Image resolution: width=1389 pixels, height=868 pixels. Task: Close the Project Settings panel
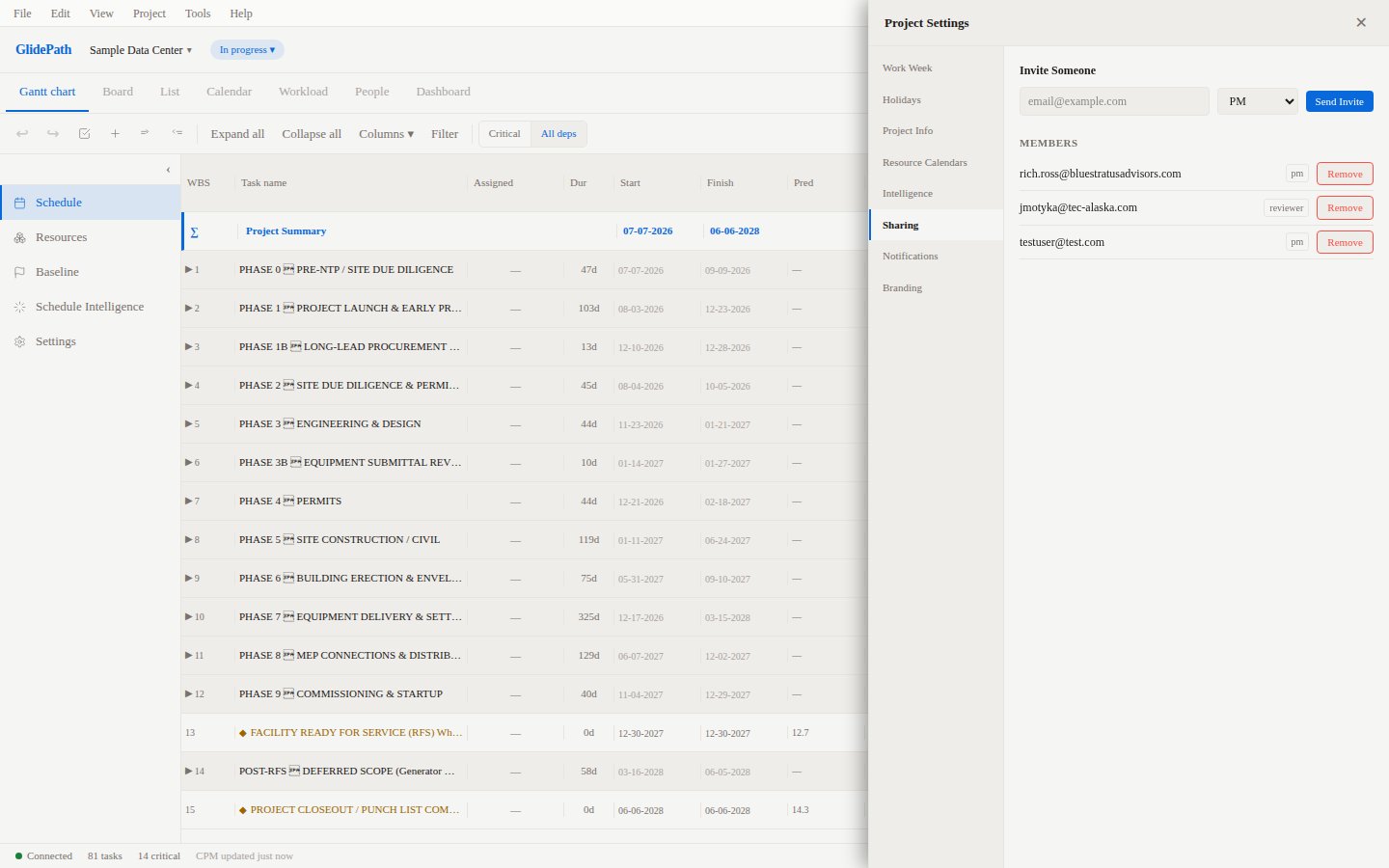point(1361,22)
